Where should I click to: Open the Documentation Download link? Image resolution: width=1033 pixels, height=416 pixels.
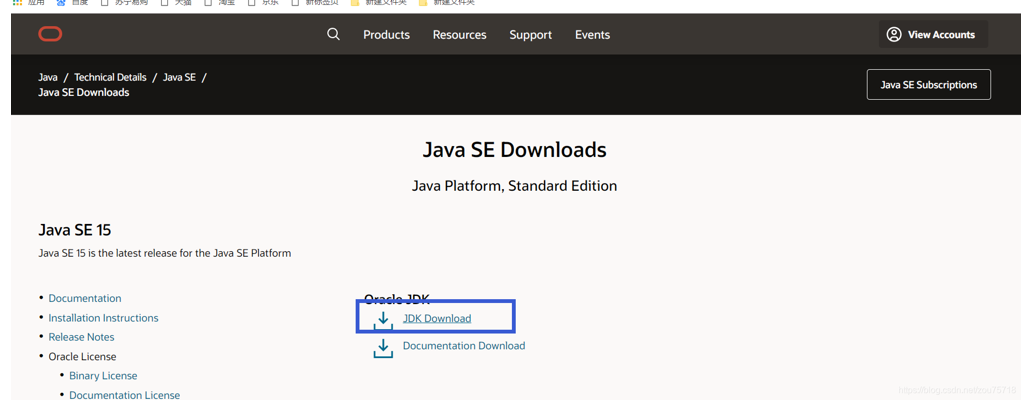coord(464,345)
